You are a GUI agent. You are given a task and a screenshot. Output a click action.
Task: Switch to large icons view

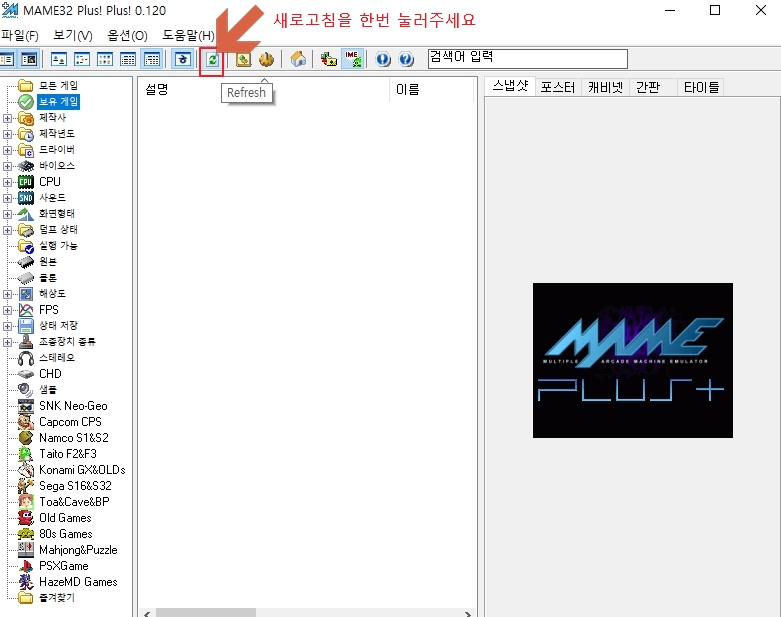[x=59, y=60]
